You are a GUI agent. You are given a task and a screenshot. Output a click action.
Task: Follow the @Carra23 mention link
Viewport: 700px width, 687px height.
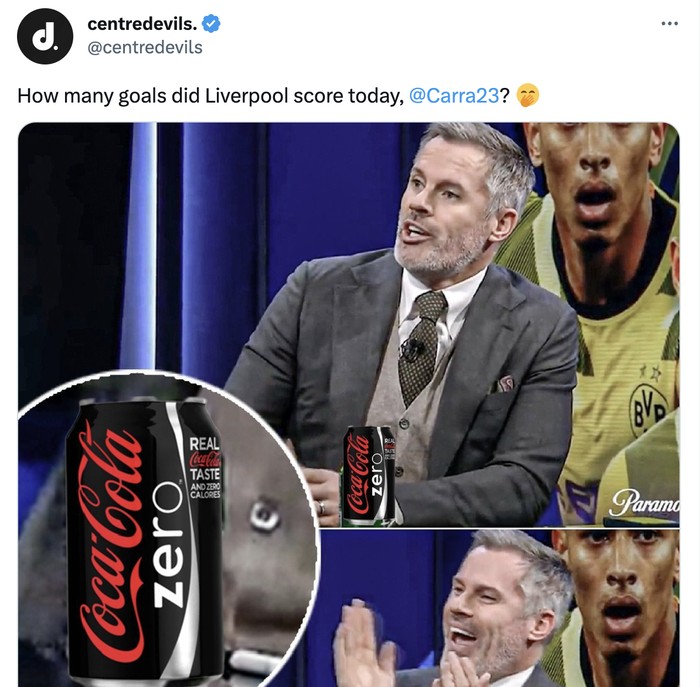pos(454,96)
